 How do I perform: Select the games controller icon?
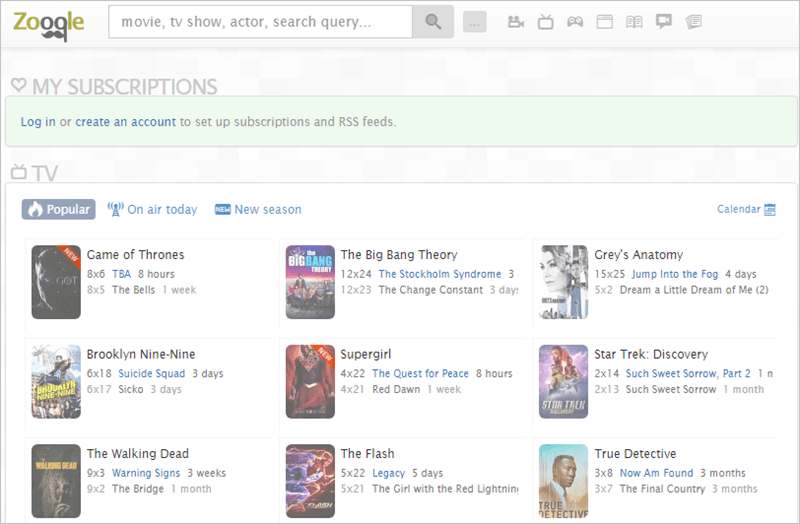[575, 21]
